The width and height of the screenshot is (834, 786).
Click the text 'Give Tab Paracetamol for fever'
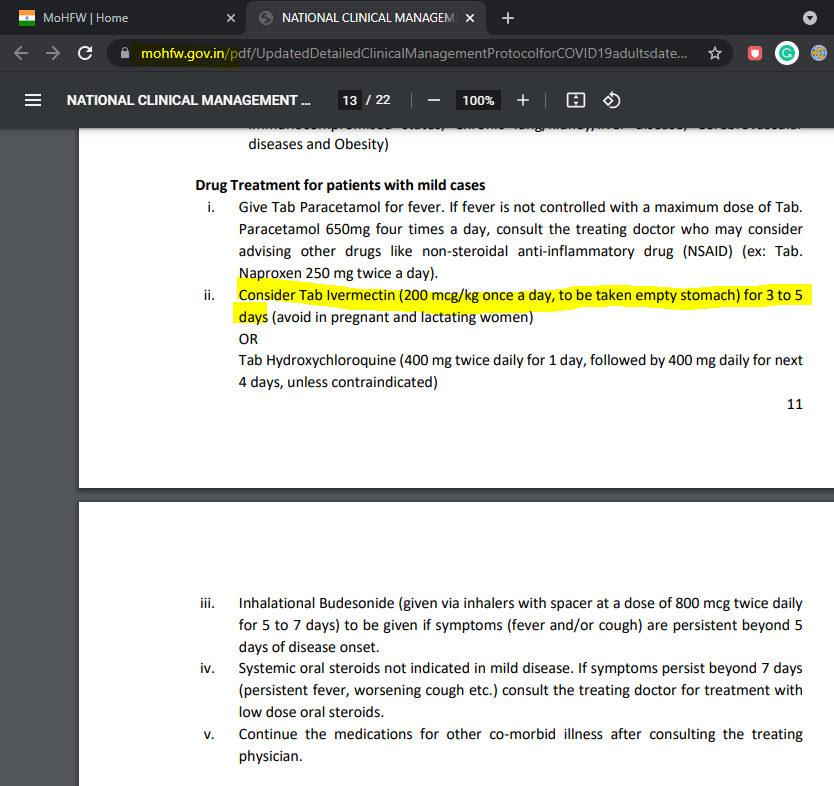coord(341,207)
